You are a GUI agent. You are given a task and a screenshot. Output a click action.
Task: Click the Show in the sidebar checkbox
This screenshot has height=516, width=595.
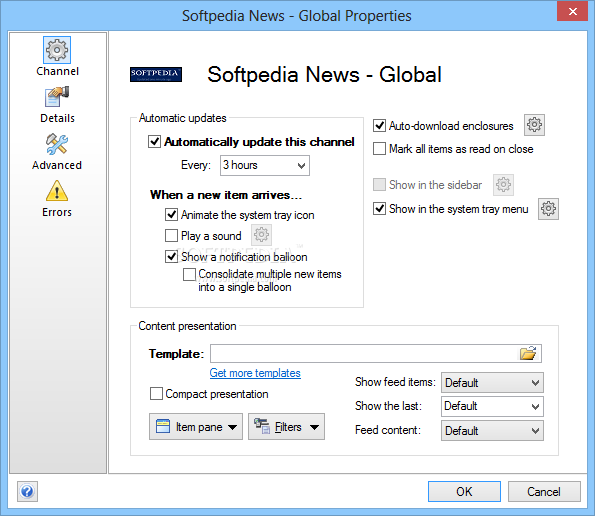click(379, 185)
